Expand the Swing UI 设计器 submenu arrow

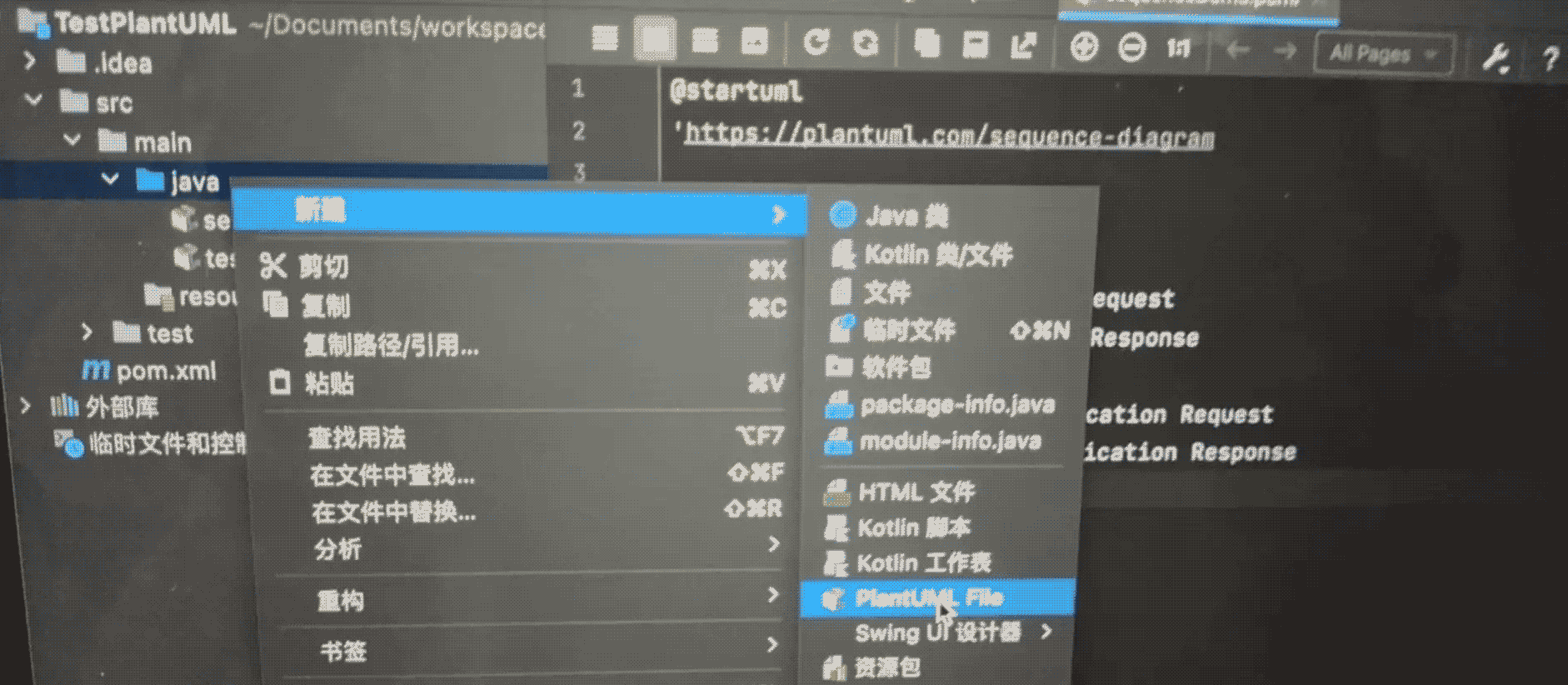(1047, 632)
